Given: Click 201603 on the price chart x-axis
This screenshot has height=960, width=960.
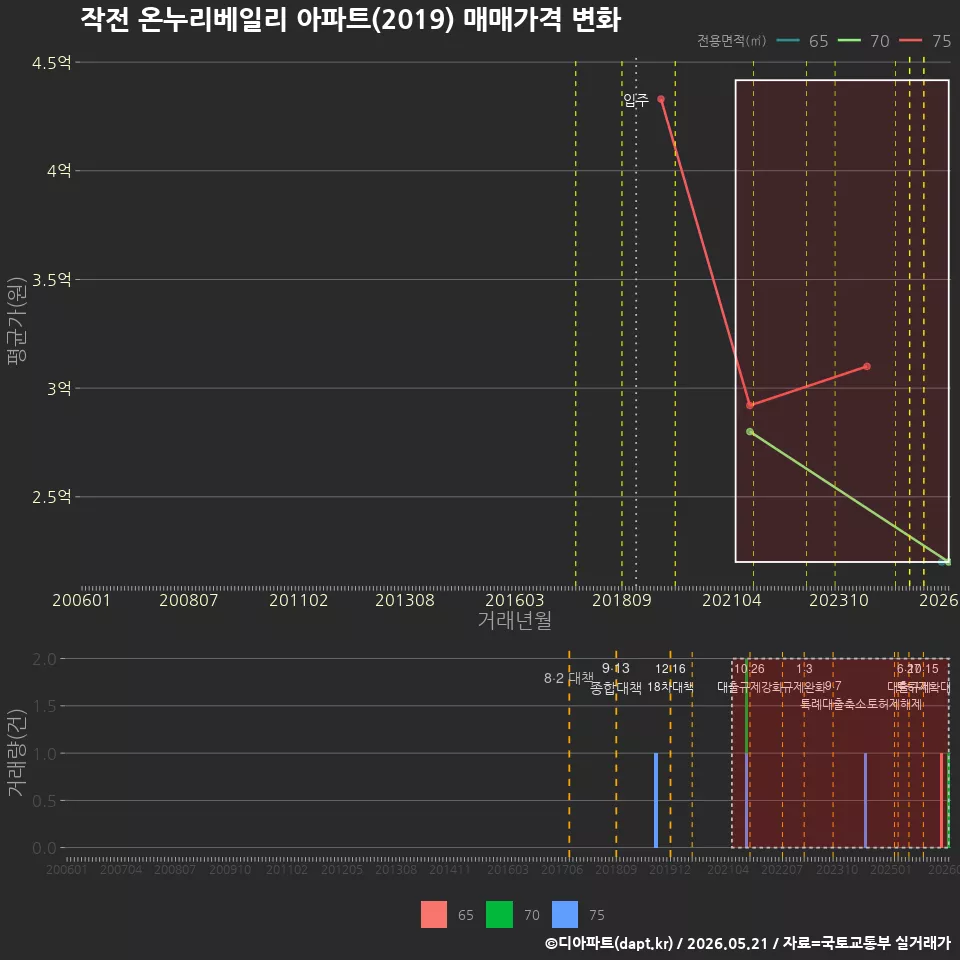Looking at the screenshot, I should coord(514,600).
